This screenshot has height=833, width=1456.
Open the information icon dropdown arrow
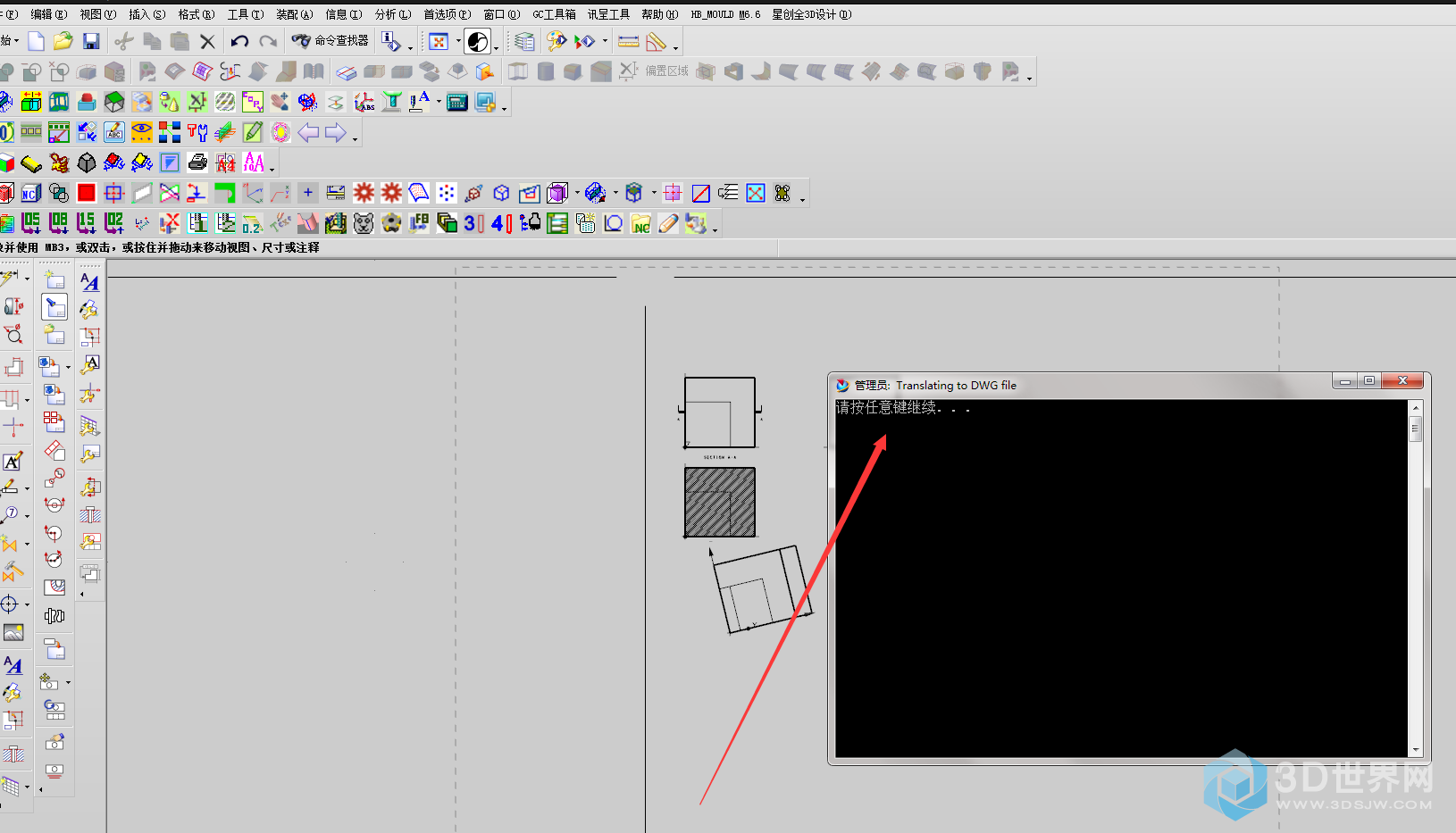pos(410,47)
